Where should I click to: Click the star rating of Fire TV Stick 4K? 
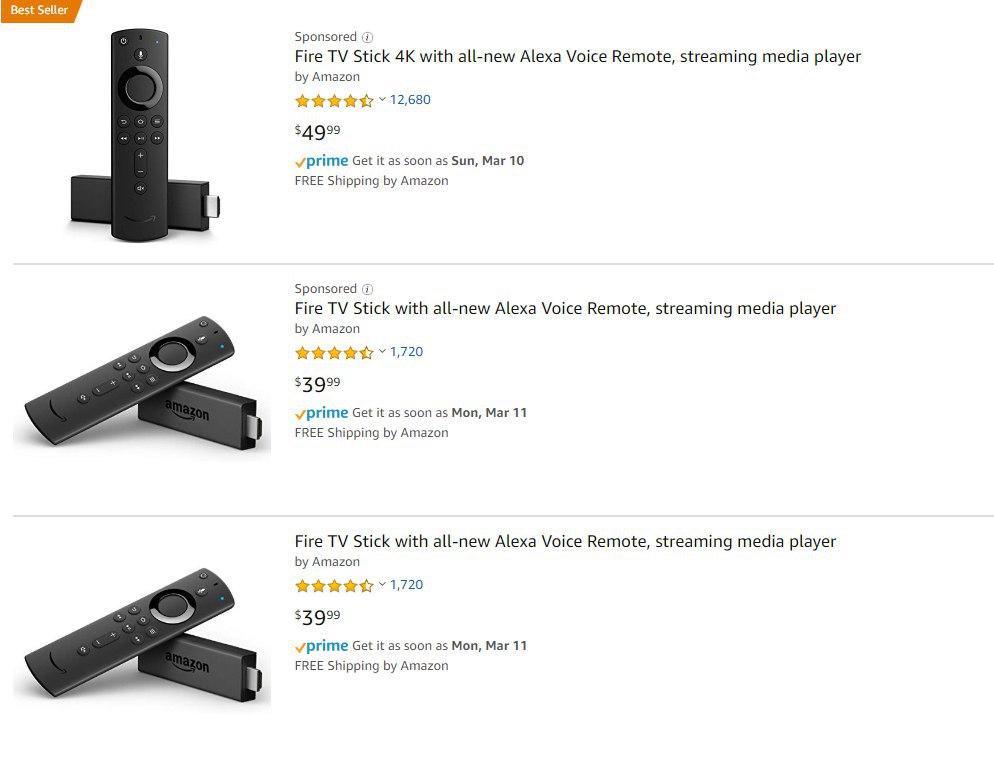coord(334,100)
